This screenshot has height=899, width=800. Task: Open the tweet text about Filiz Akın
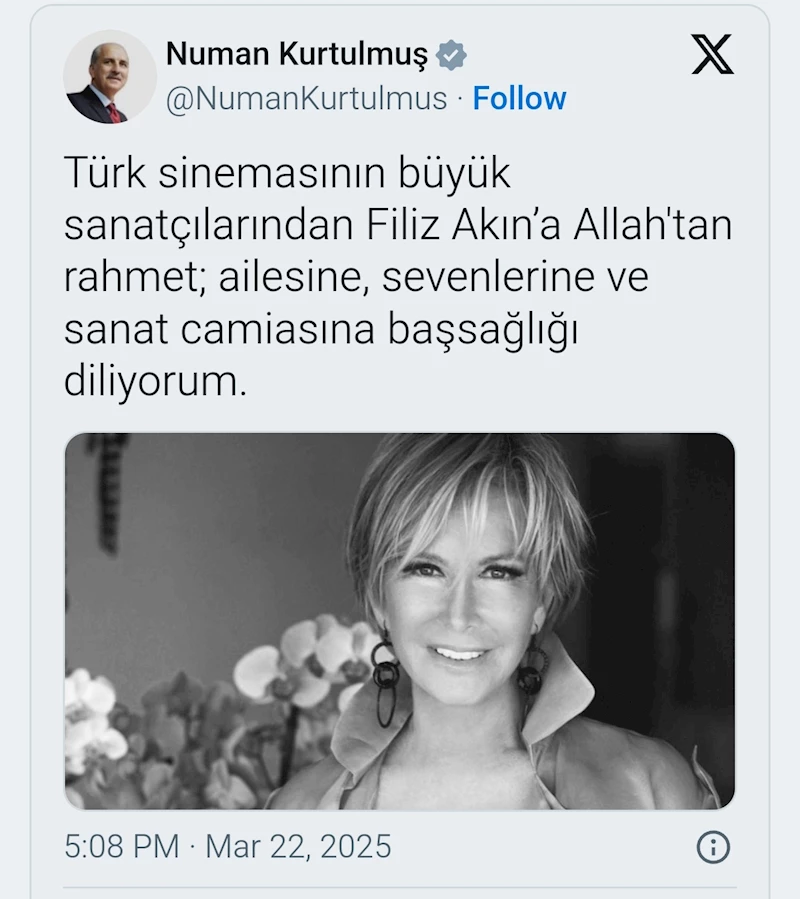[398, 276]
